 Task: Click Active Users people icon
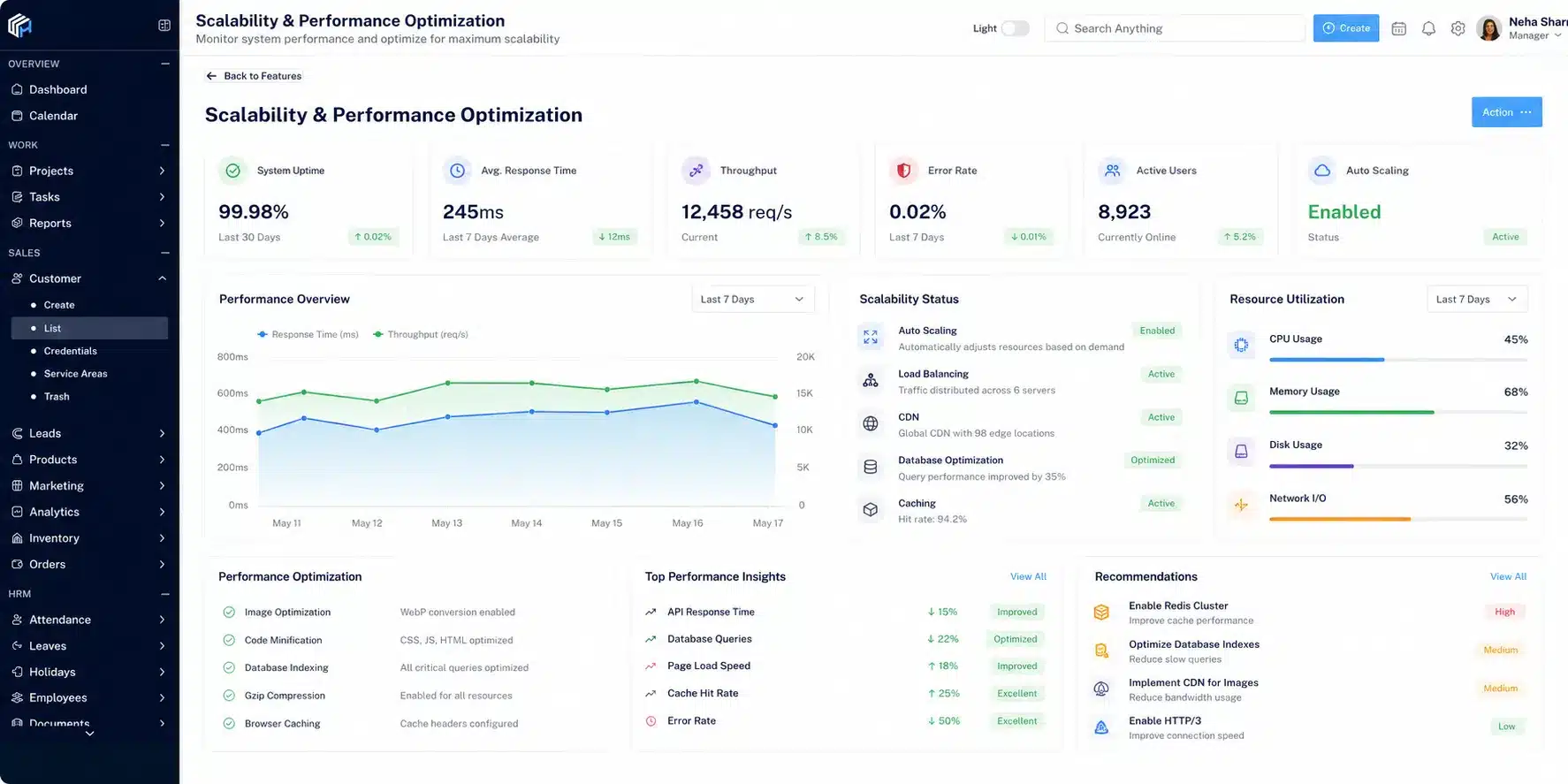pyautogui.click(x=1113, y=171)
